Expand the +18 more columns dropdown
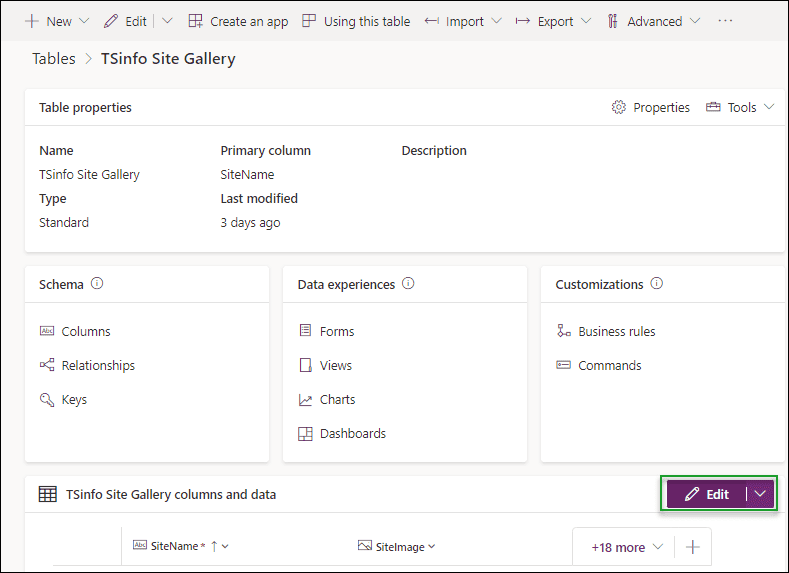This screenshot has height=573, width=789. pos(627,547)
